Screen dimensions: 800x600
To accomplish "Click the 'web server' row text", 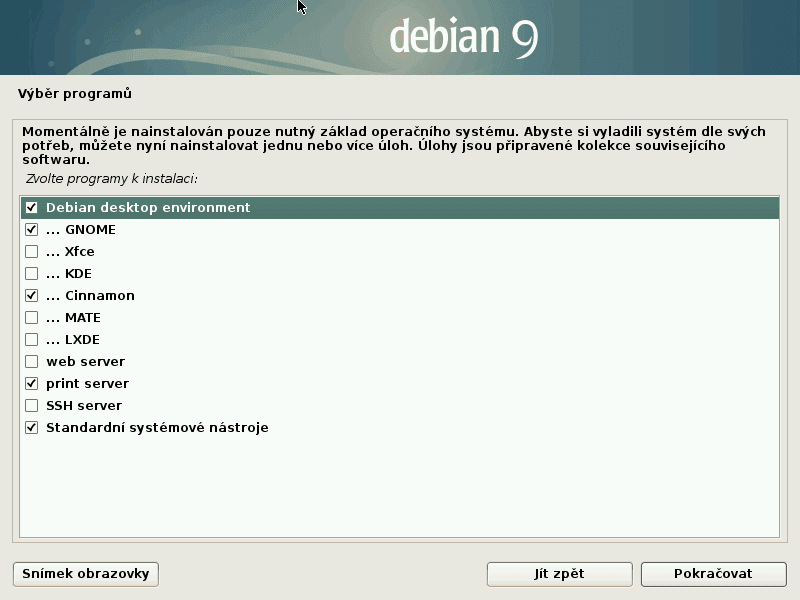I will tap(85, 361).
